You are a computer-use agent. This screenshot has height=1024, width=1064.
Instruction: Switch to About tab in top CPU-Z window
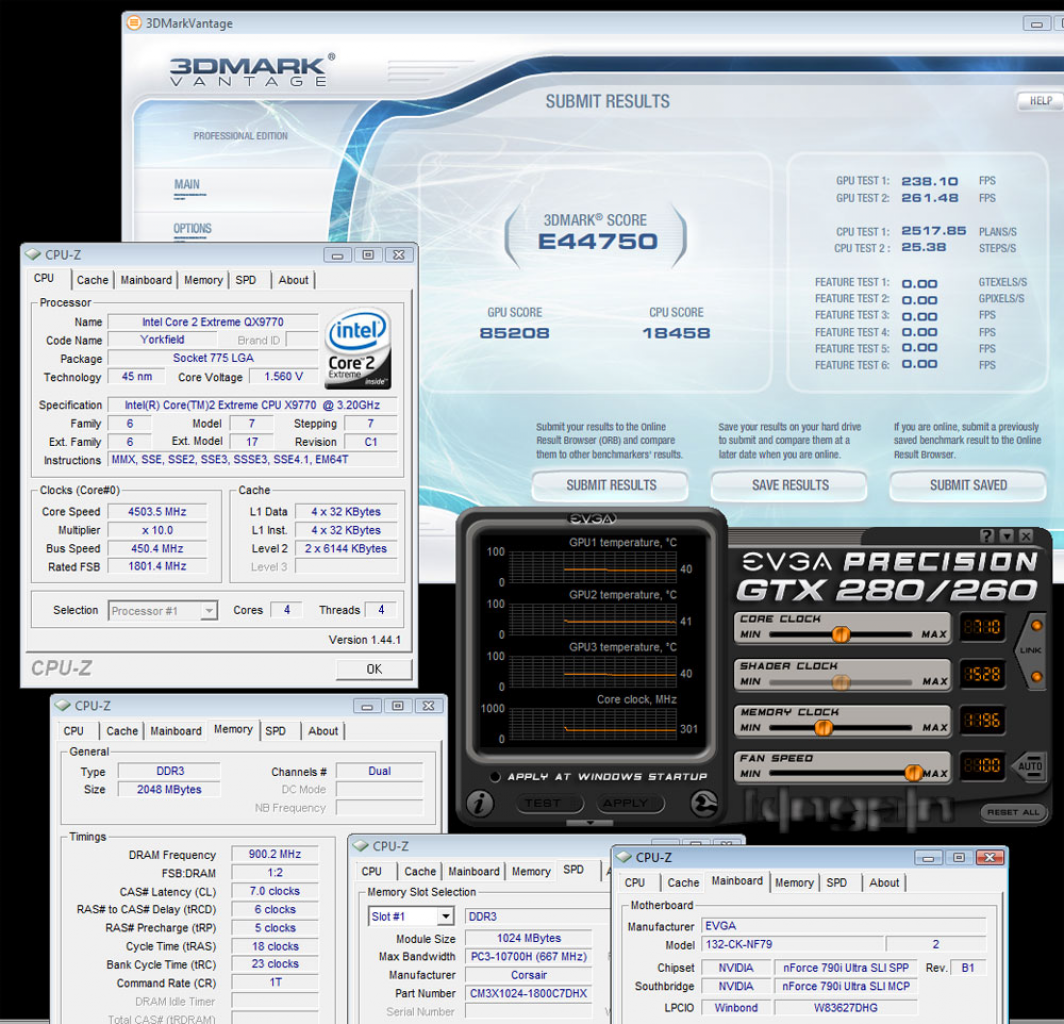coord(293,280)
